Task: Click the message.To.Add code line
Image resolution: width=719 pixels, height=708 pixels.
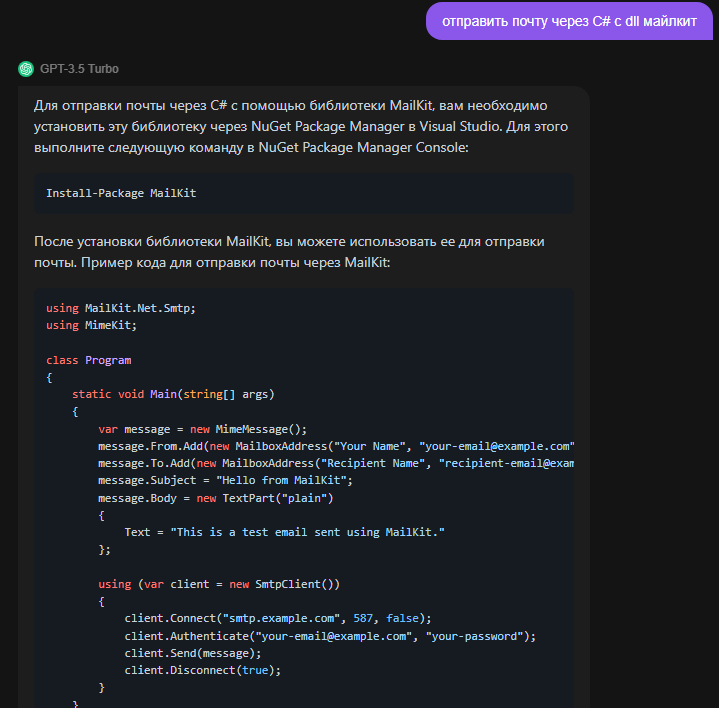Action: [336, 463]
